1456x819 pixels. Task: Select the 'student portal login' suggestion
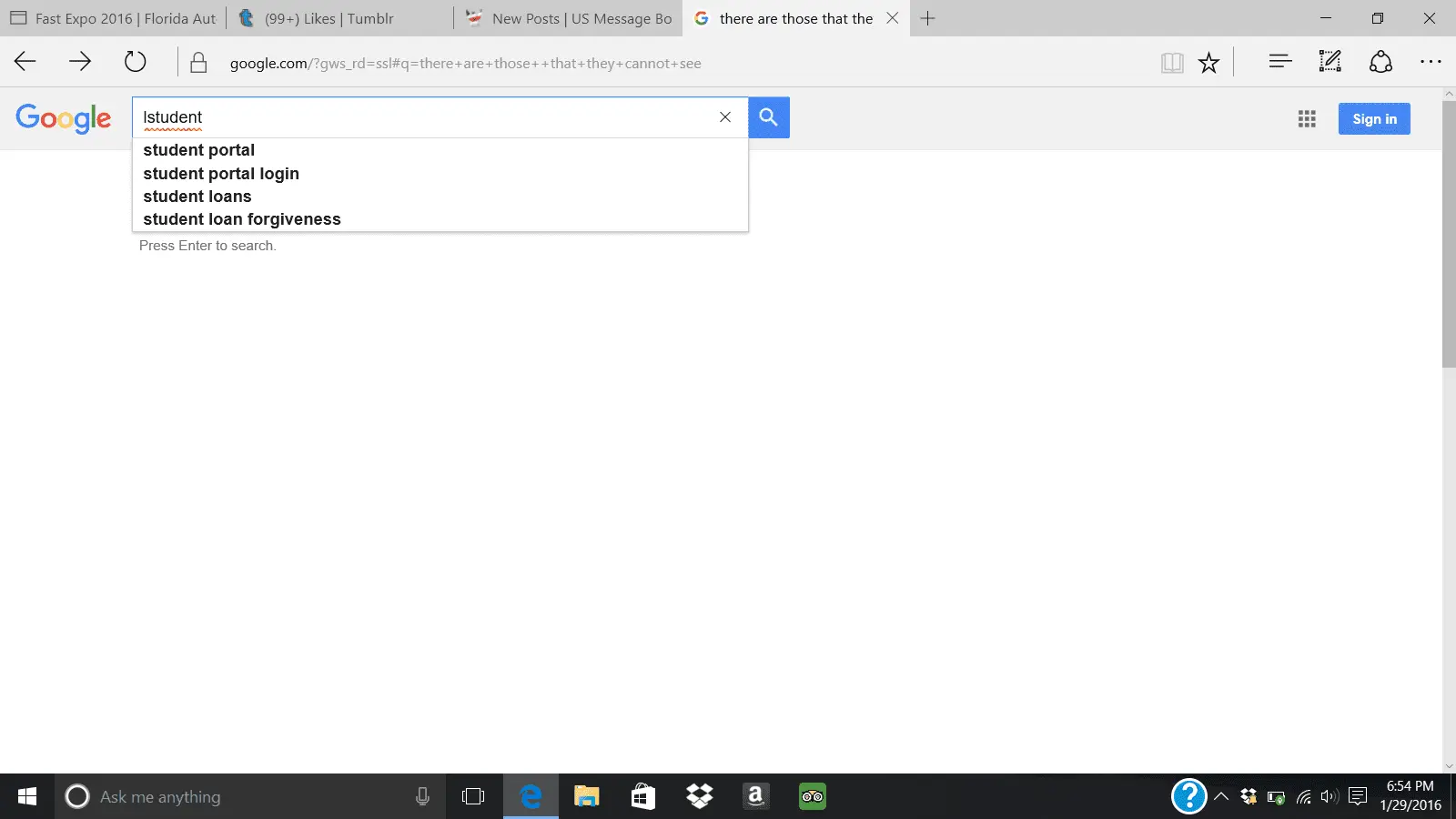point(440,174)
